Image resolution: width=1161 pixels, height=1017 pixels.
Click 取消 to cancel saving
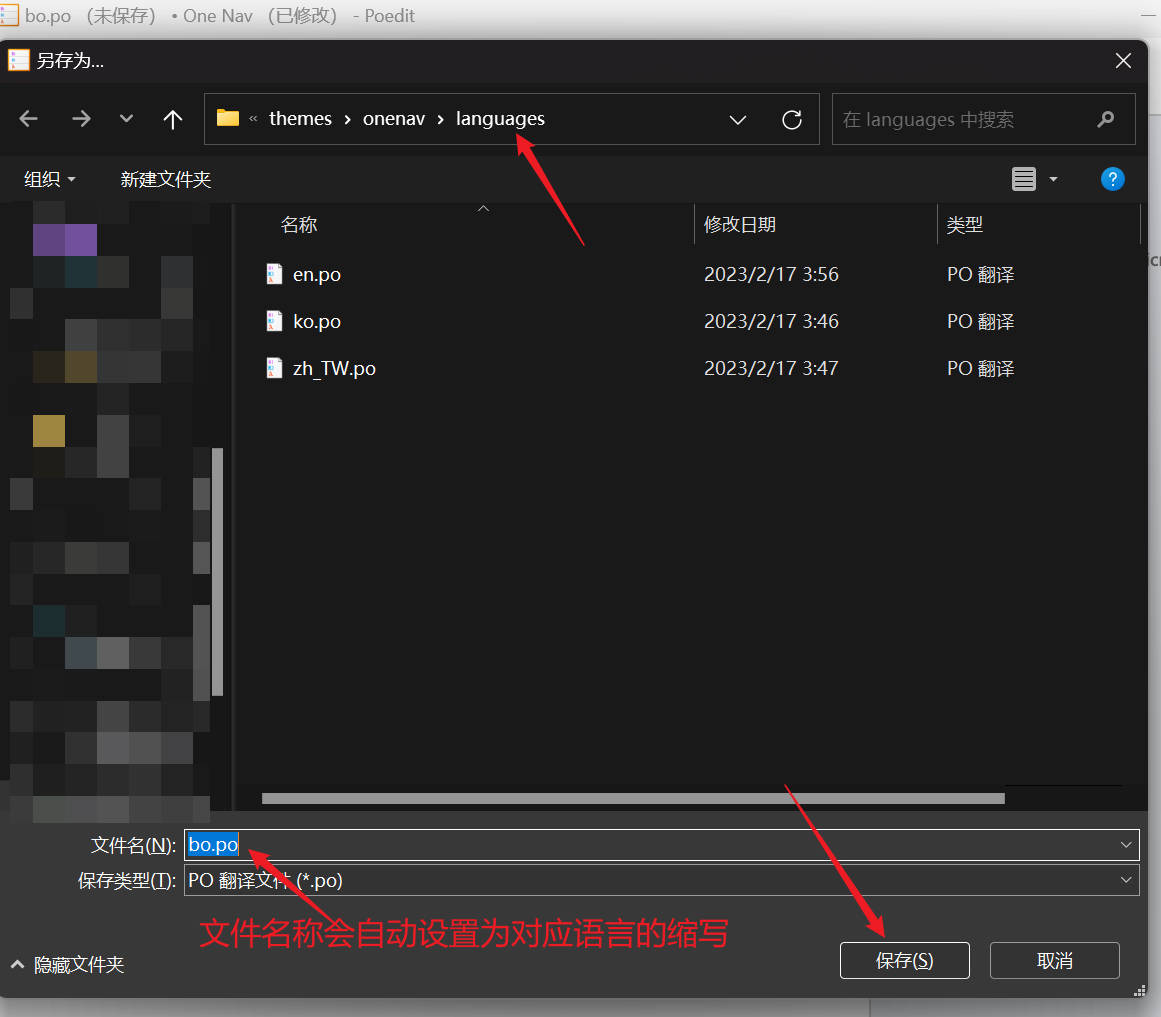coord(1054,961)
